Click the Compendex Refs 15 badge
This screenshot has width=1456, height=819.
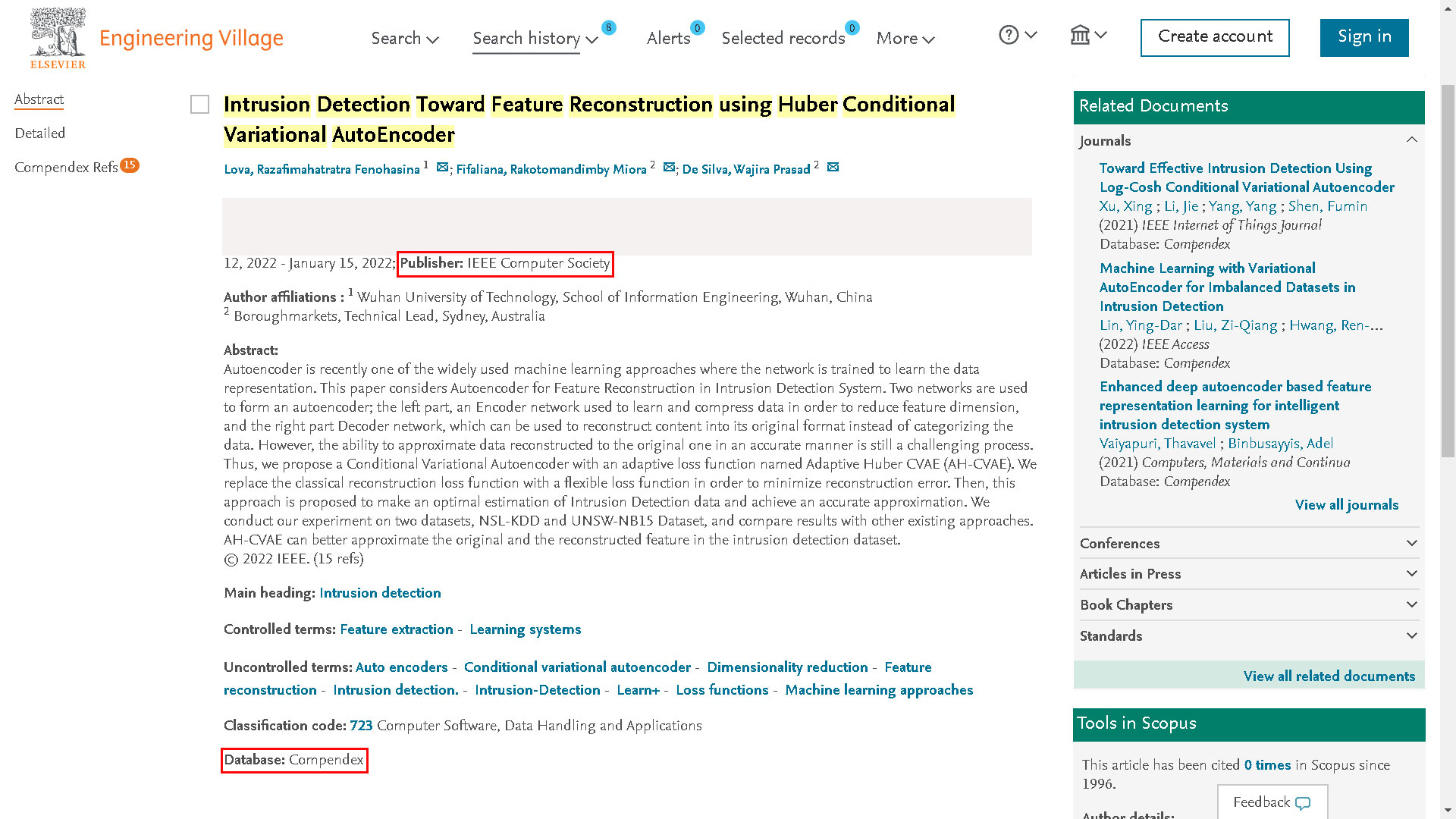130,165
